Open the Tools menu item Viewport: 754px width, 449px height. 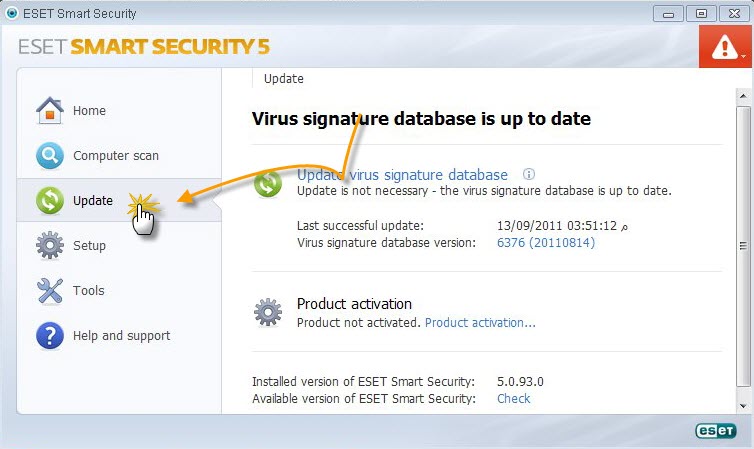point(88,290)
